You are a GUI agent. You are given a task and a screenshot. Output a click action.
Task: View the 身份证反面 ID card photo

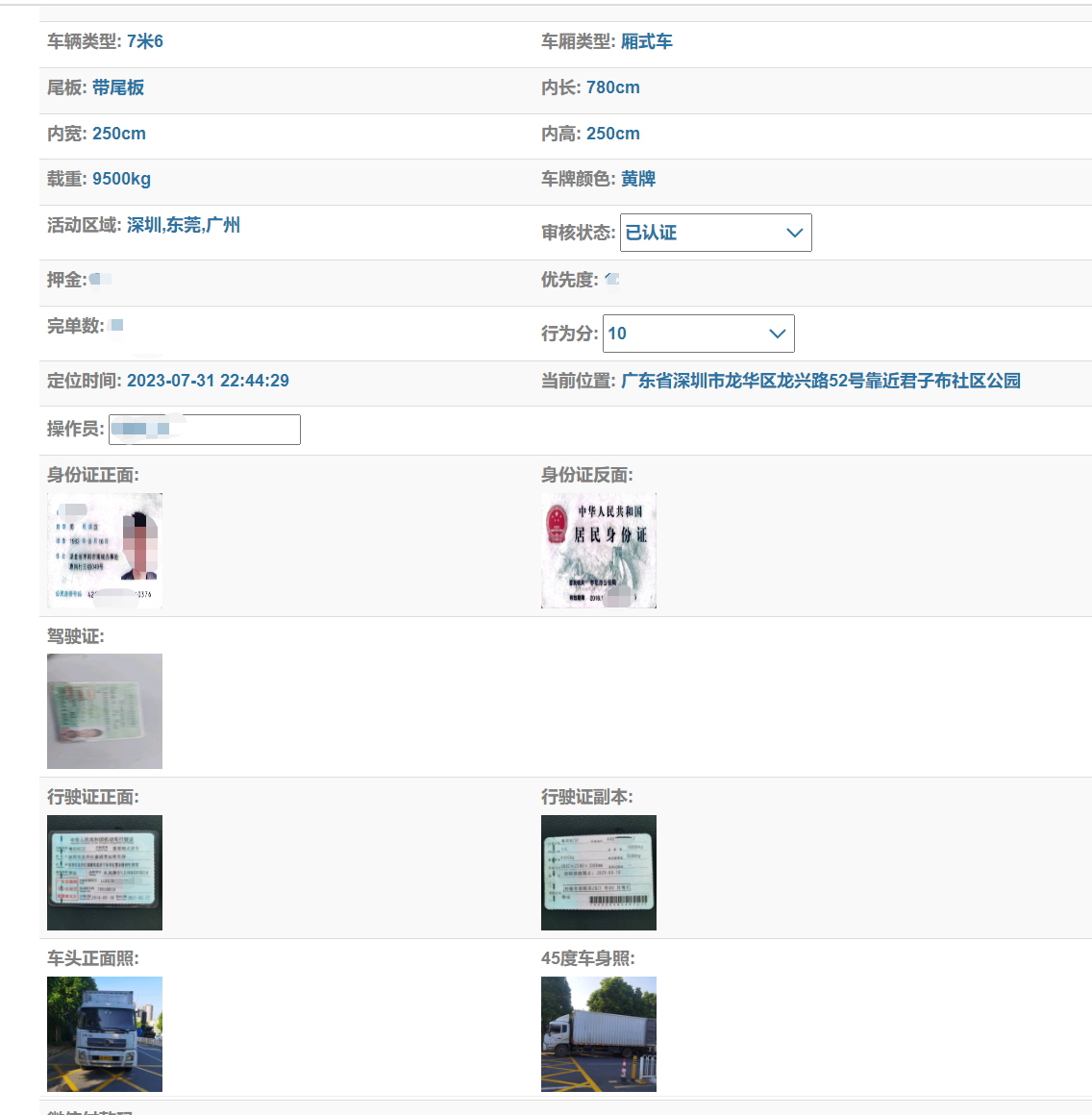point(598,551)
